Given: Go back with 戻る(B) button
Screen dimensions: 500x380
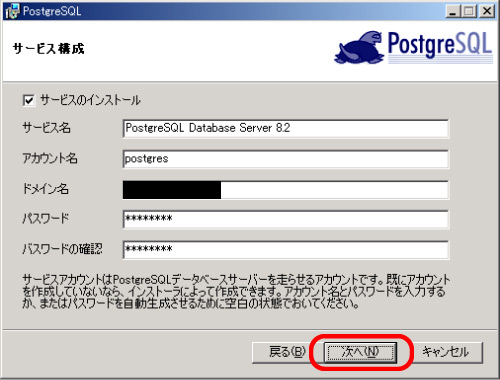Looking at the screenshot, I should point(281,352).
